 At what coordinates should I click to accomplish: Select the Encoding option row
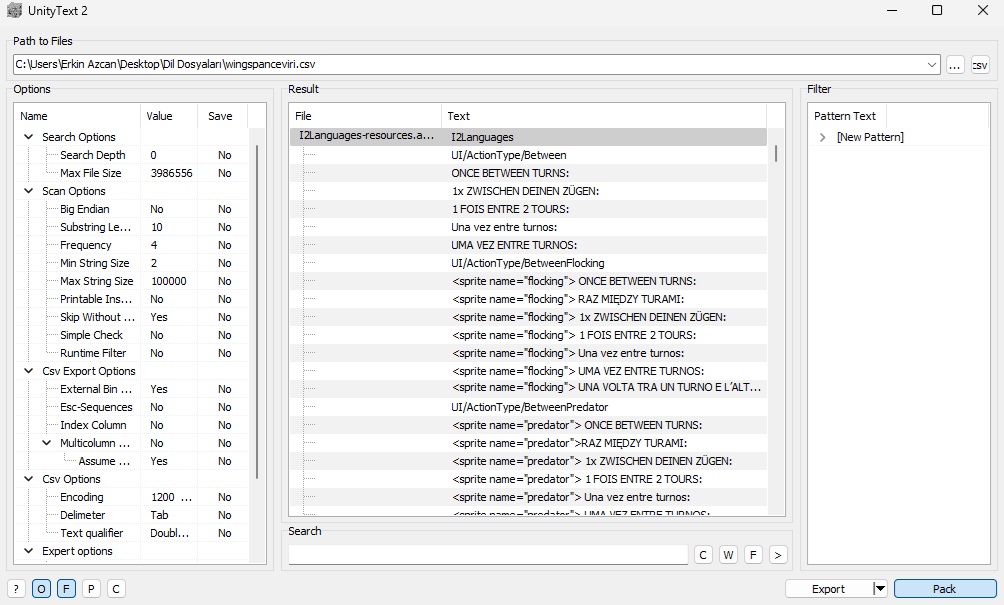pos(131,497)
